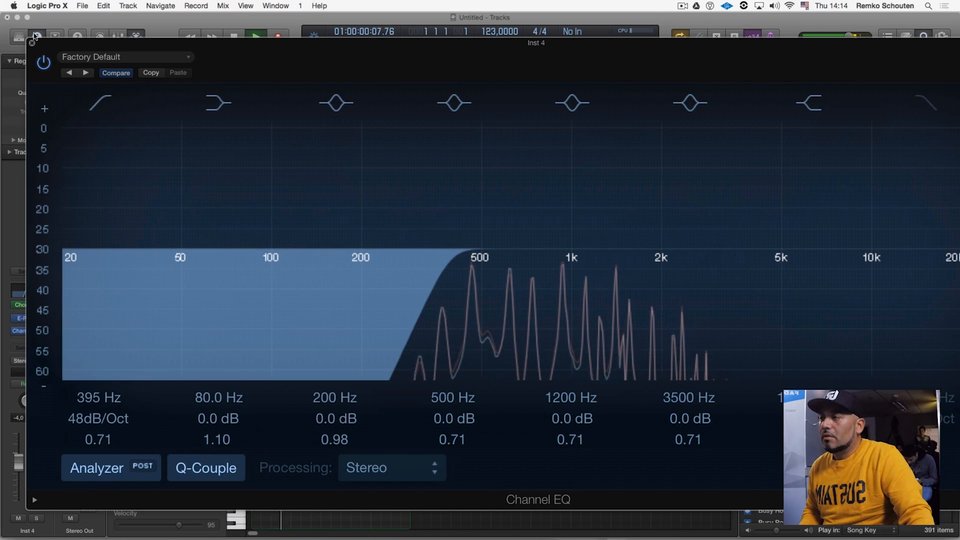The height and width of the screenshot is (540, 960).
Task: Click the 0.0 dB gain under 1200 Hz
Action: [572, 419]
